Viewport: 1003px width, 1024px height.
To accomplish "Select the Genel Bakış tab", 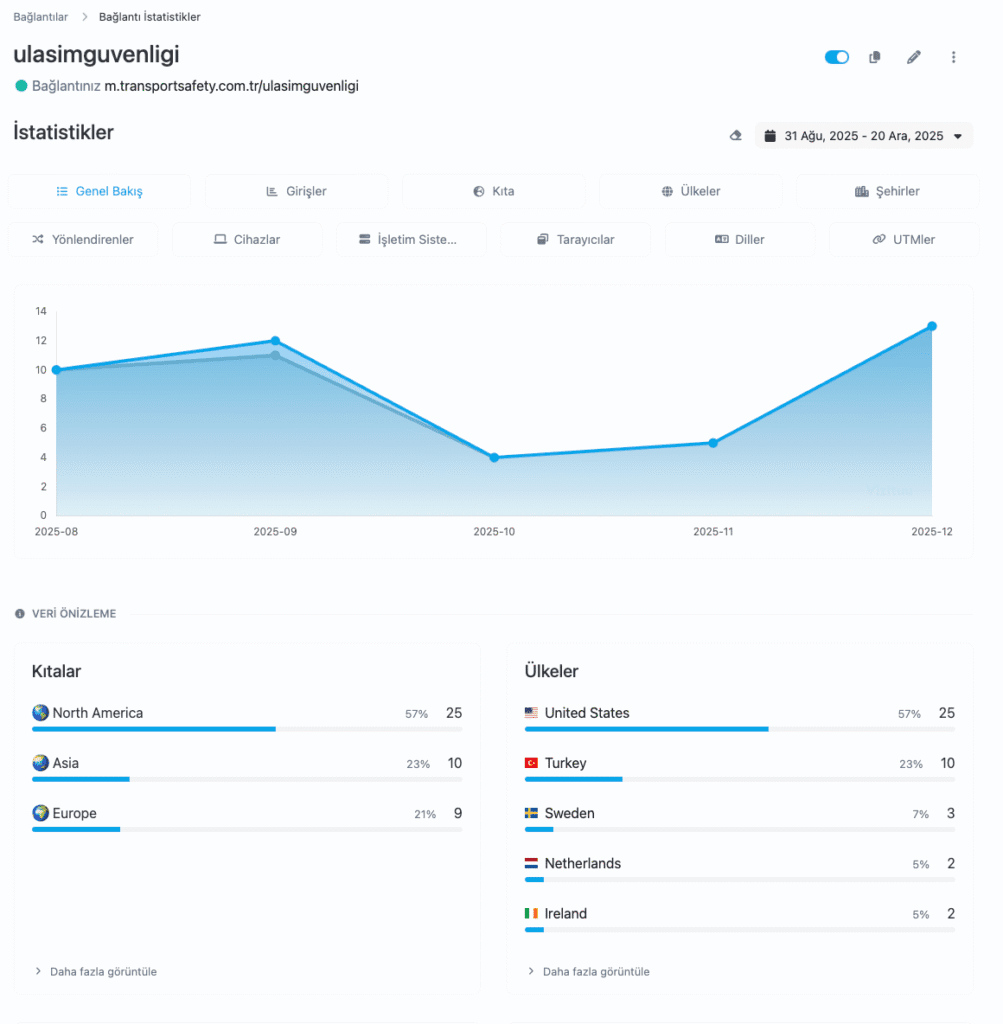I will [x=99, y=191].
